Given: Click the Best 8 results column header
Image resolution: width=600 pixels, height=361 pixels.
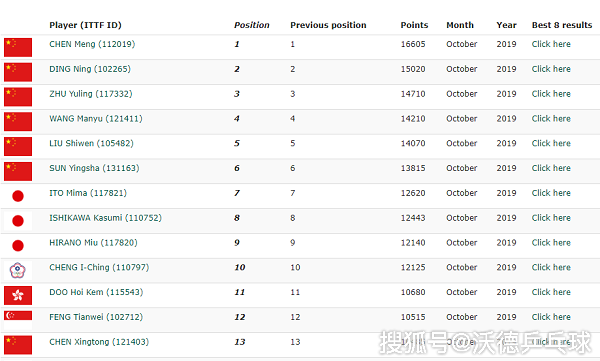Looking at the screenshot, I should 562,25.
